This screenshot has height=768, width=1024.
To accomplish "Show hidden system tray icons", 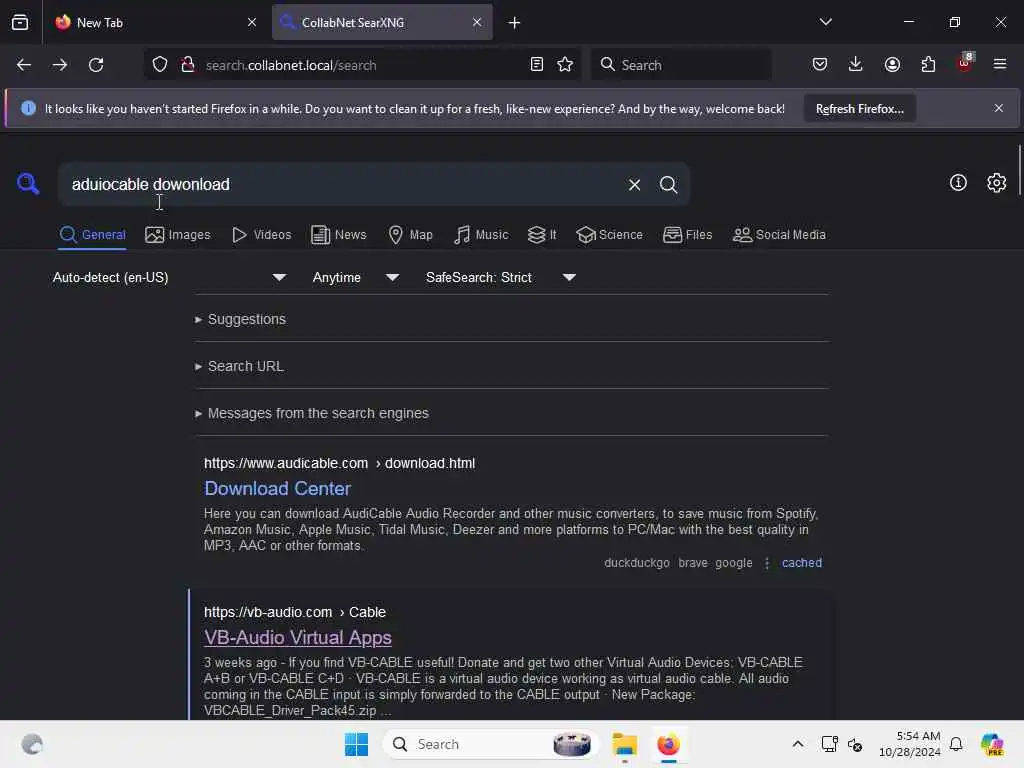I will [798, 744].
